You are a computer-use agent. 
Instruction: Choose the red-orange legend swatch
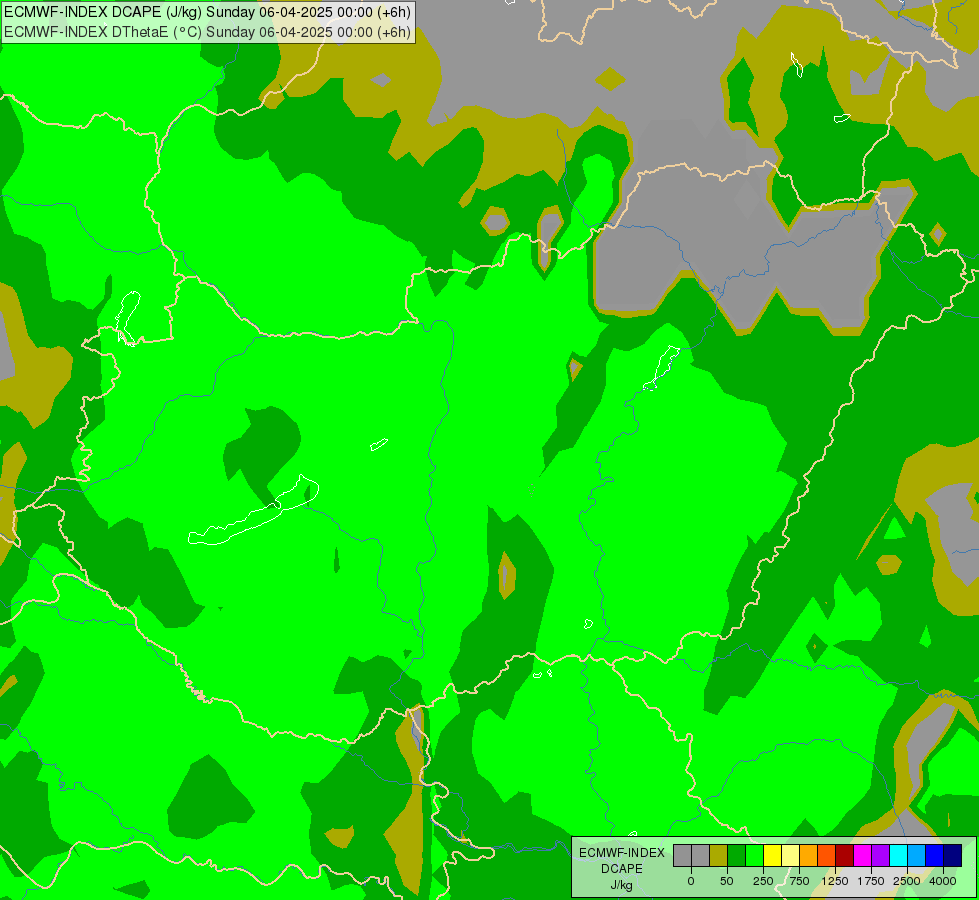tap(827, 856)
